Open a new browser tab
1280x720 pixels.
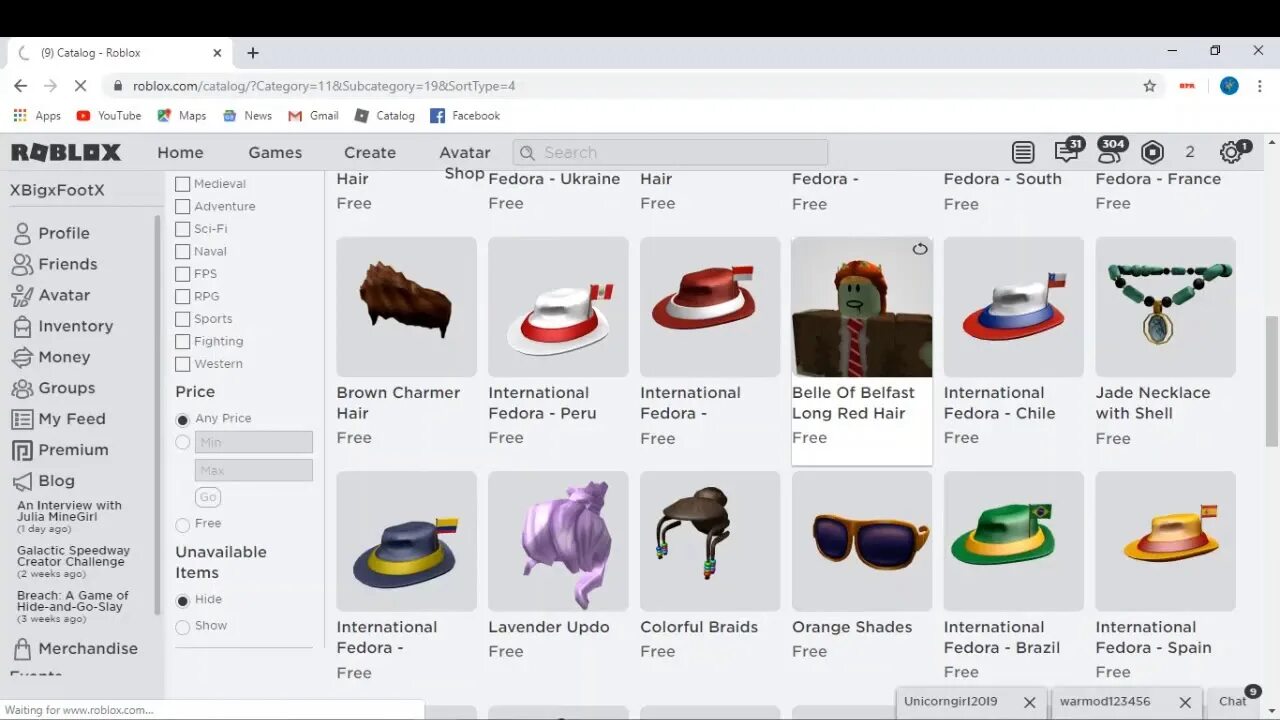253,53
